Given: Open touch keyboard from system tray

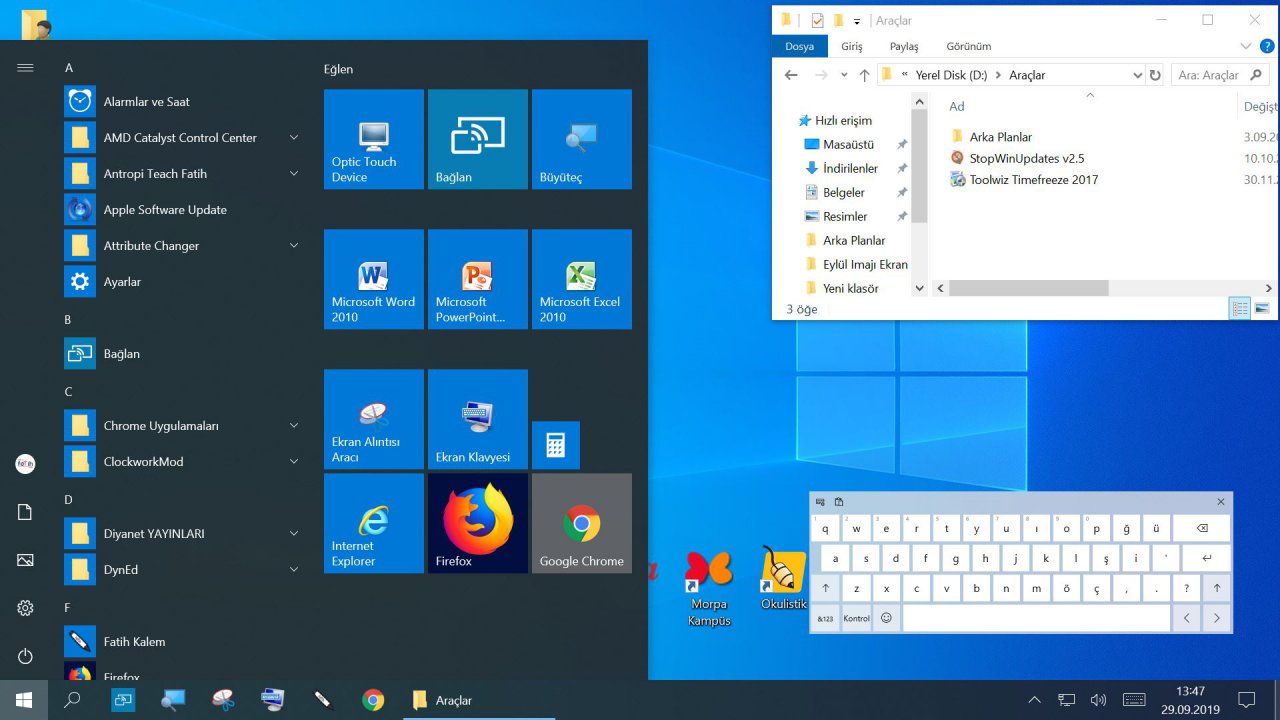Looking at the screenshot, I should tap(1134, 700).
